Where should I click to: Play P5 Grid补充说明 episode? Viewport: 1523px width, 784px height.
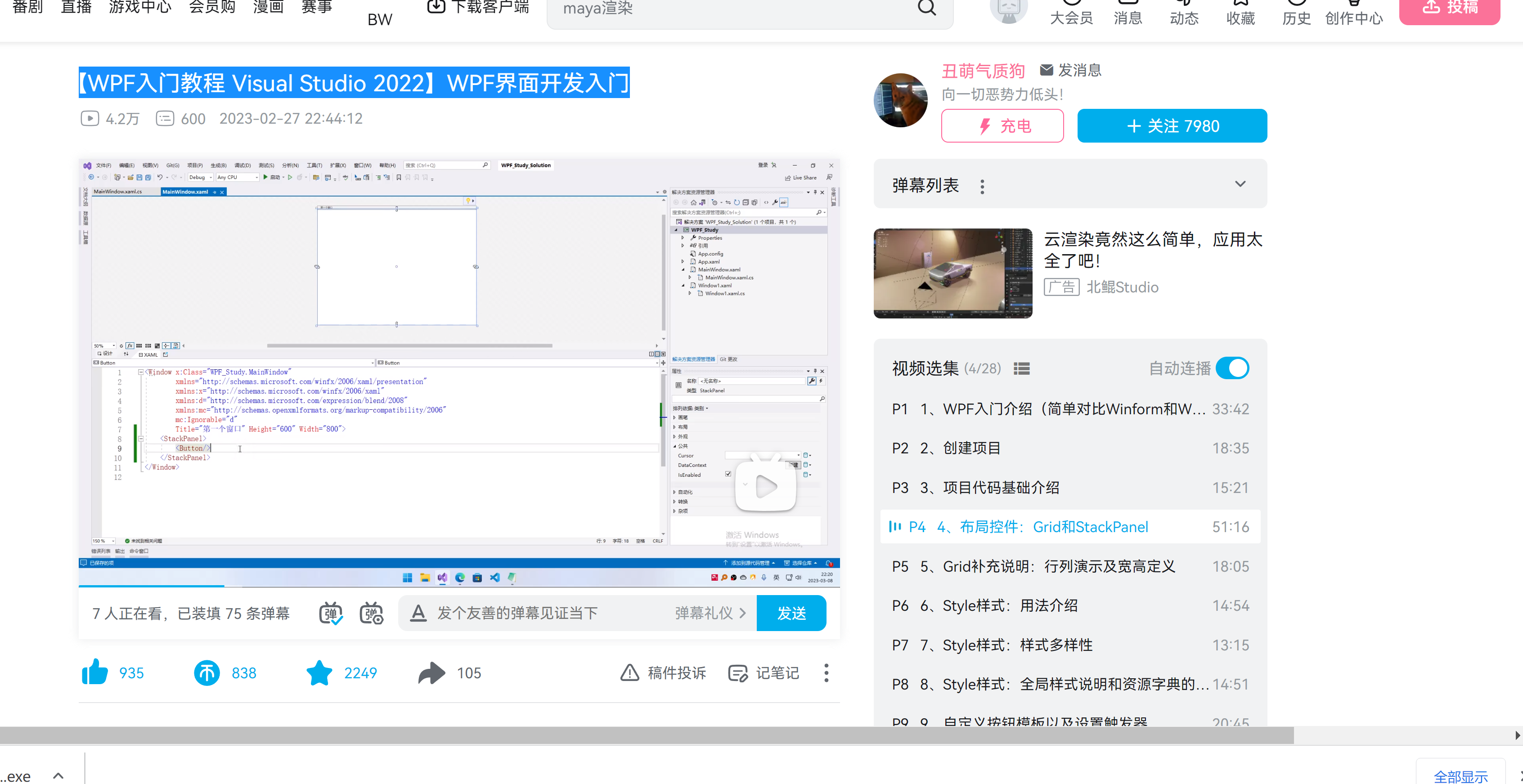point(1070,566)
